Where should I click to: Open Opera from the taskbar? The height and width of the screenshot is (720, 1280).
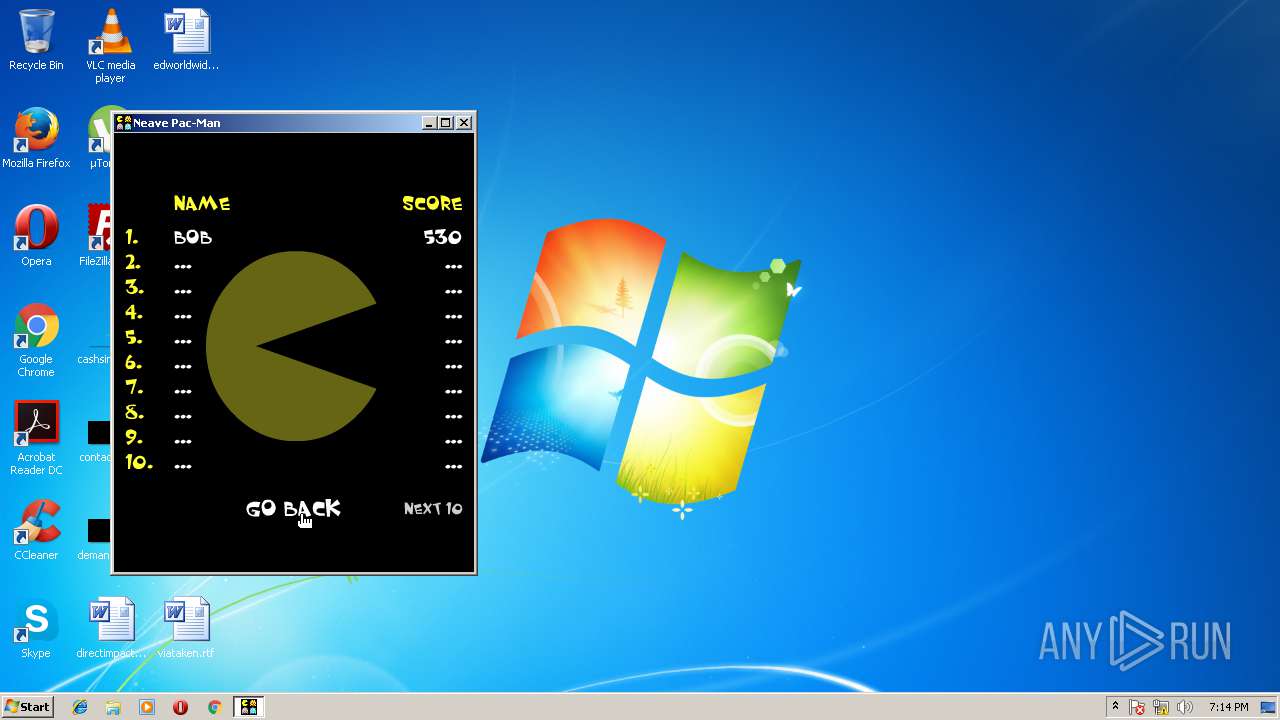click(180, 707)
